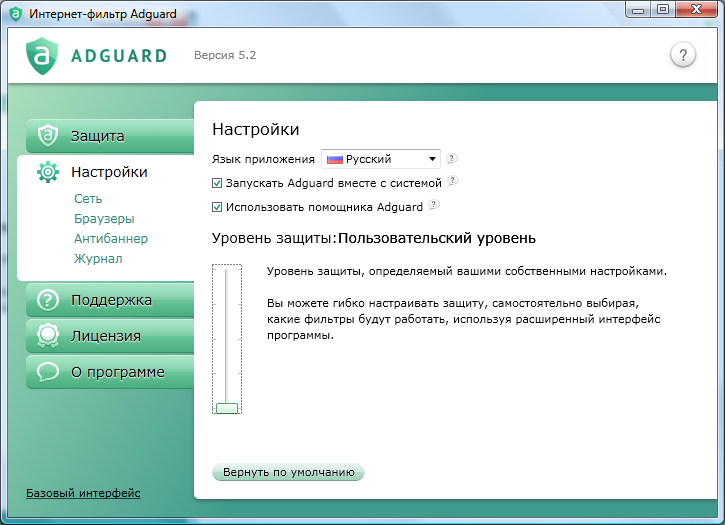Image resolution: width=725 pixels, height=525 pixels.
Task: Click the speech bubble icon beside О программе
Action: [48, 372]
